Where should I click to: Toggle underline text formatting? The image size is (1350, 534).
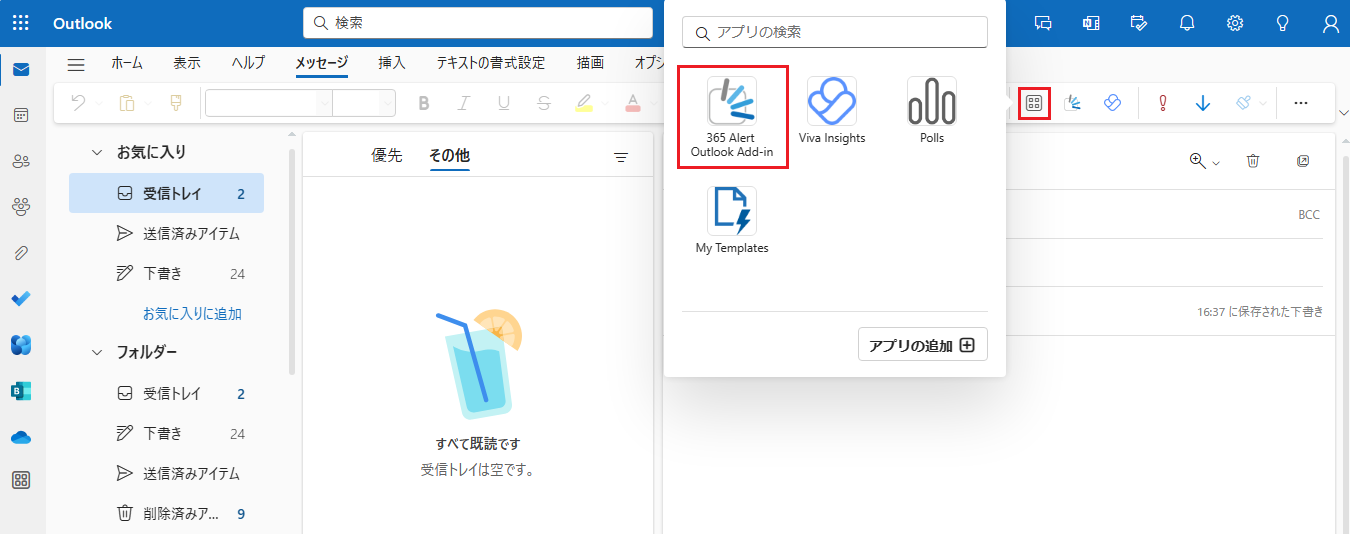pos(503,103)
